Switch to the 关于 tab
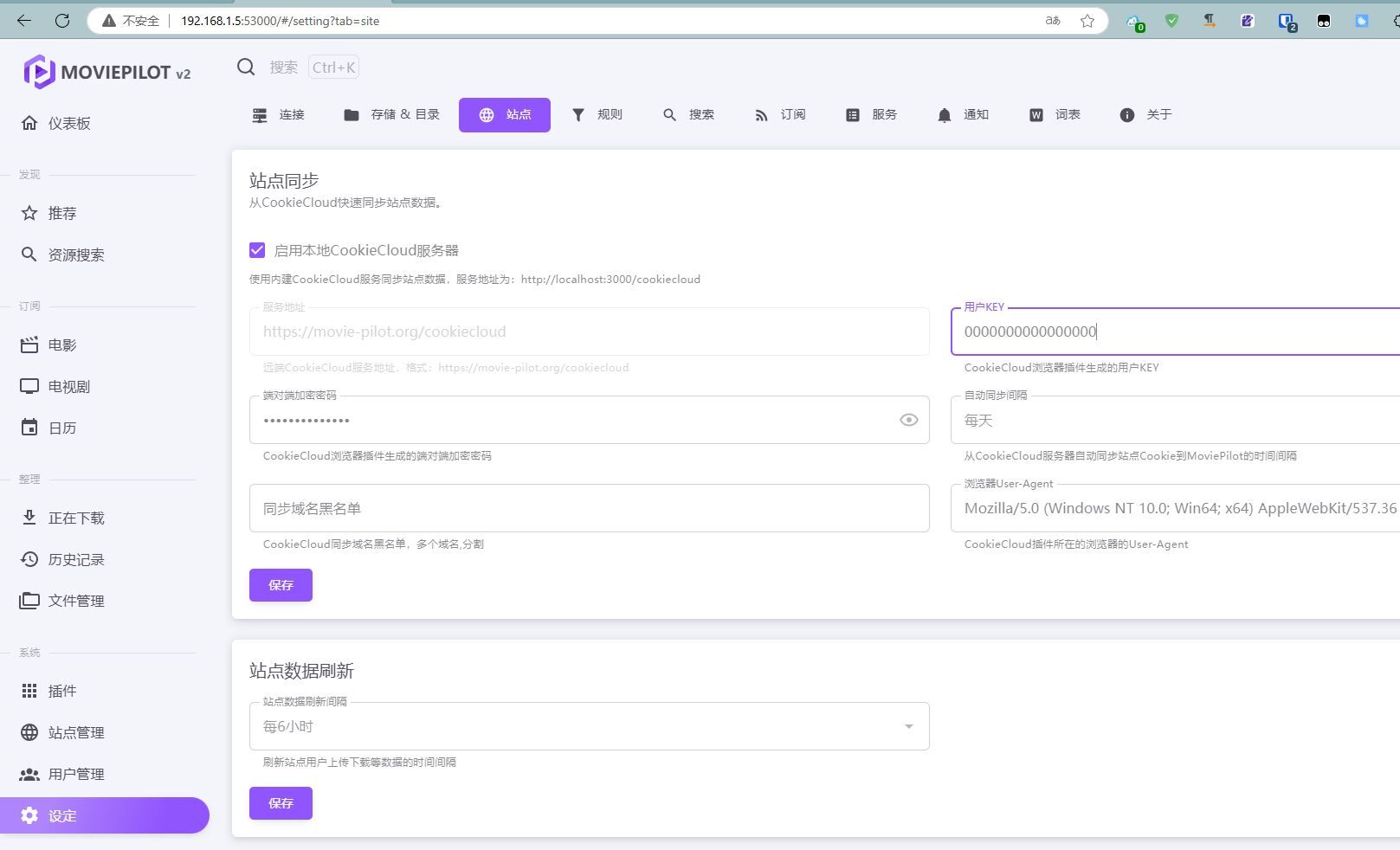Image resolution: width=1400 pixels, height=850 pixels. (x=1146, y=114)
